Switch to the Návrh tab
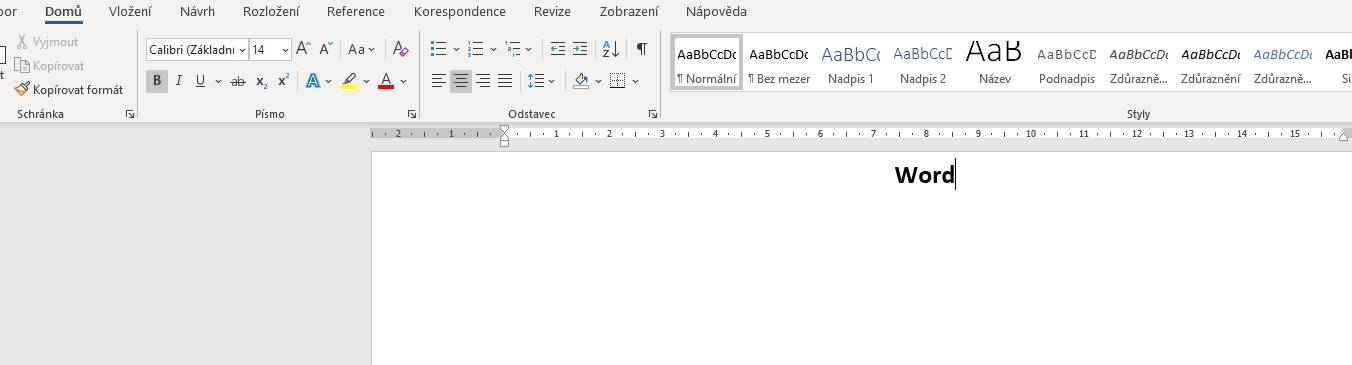Screen dimensions: 1352x365 [x=197, y=12]
